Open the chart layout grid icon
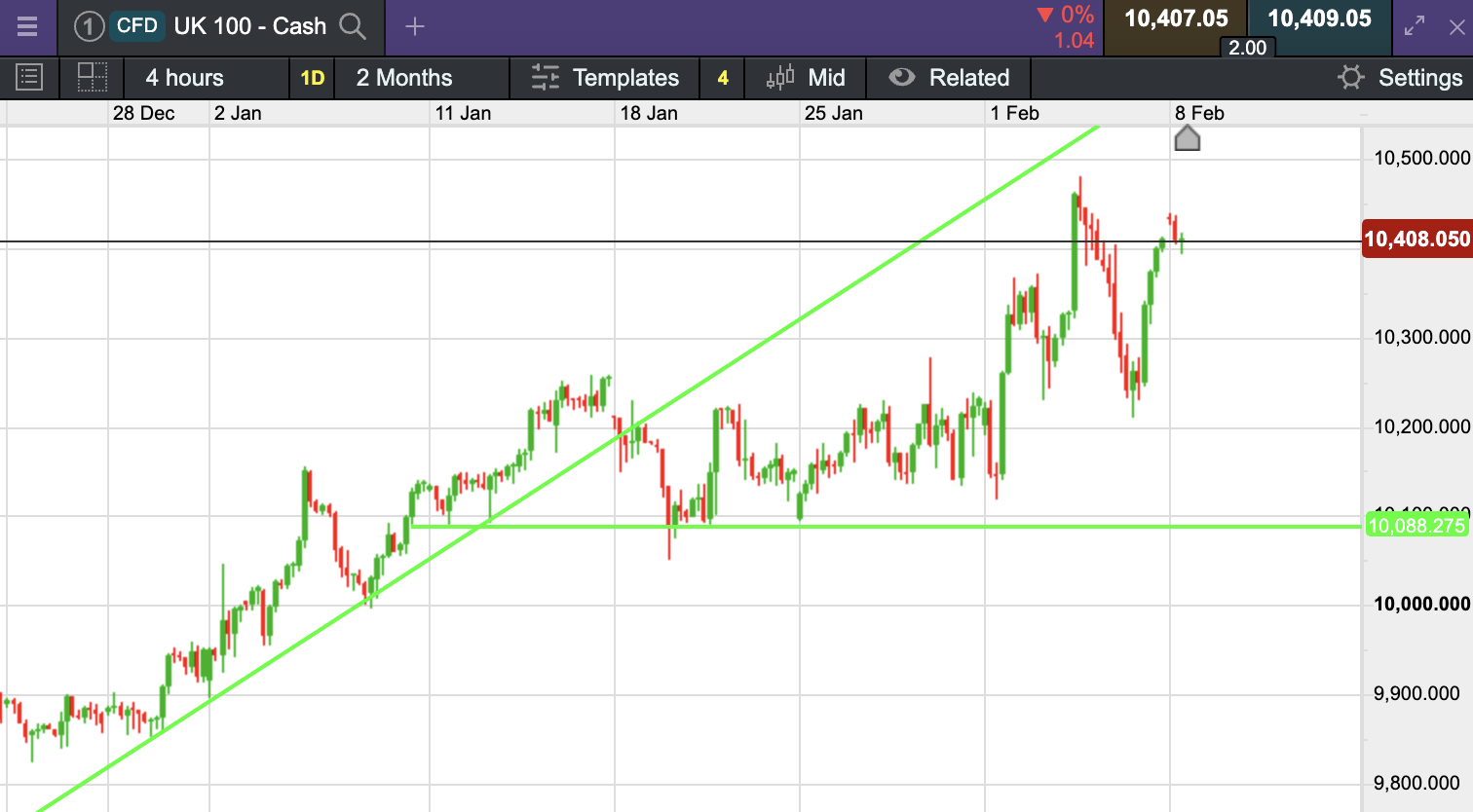This screenshot has width=1473, height=812. pyautogui.click(x=92, y=78)
